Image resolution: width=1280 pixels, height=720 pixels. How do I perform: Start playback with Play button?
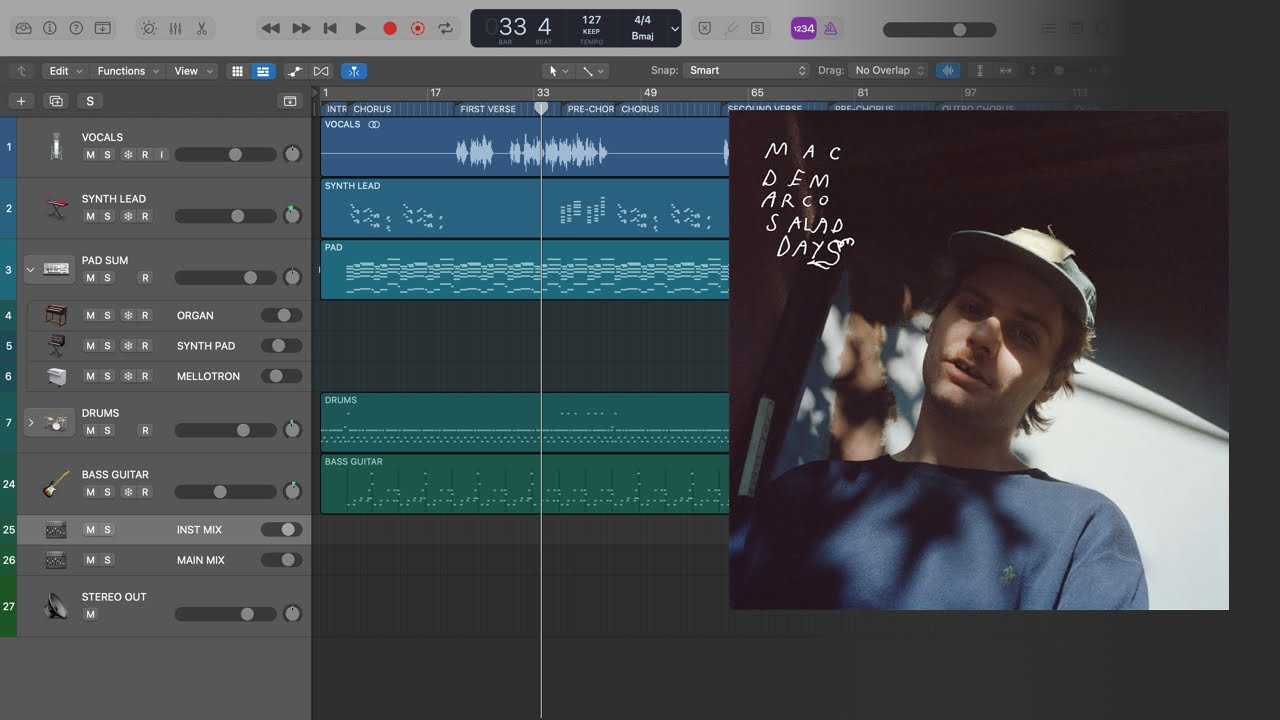pyautogui.click(x=360, y=28)
